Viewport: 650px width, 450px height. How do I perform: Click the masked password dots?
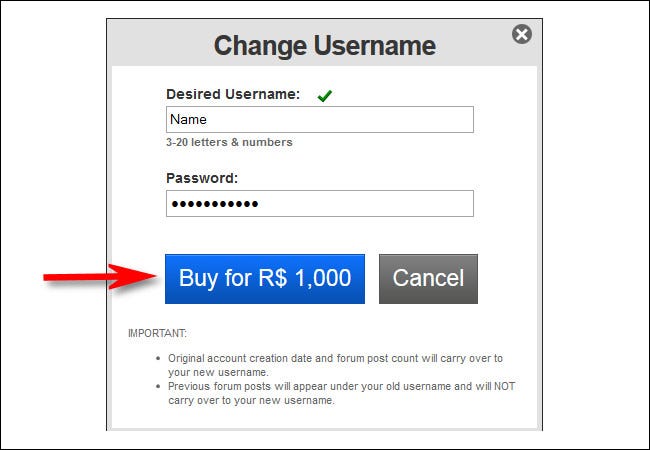[214, 204]
